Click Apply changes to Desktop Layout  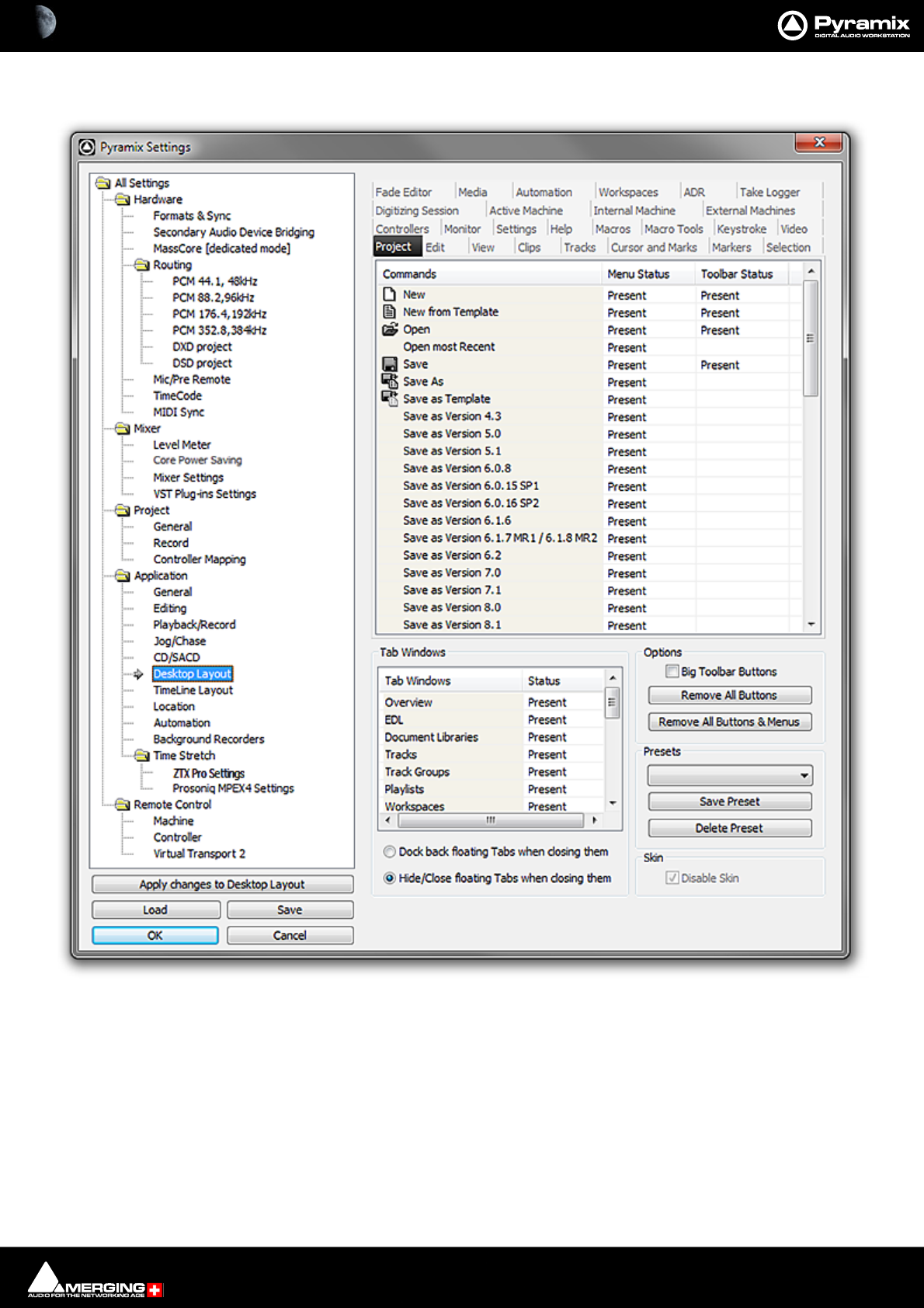(x=223, y=884)
